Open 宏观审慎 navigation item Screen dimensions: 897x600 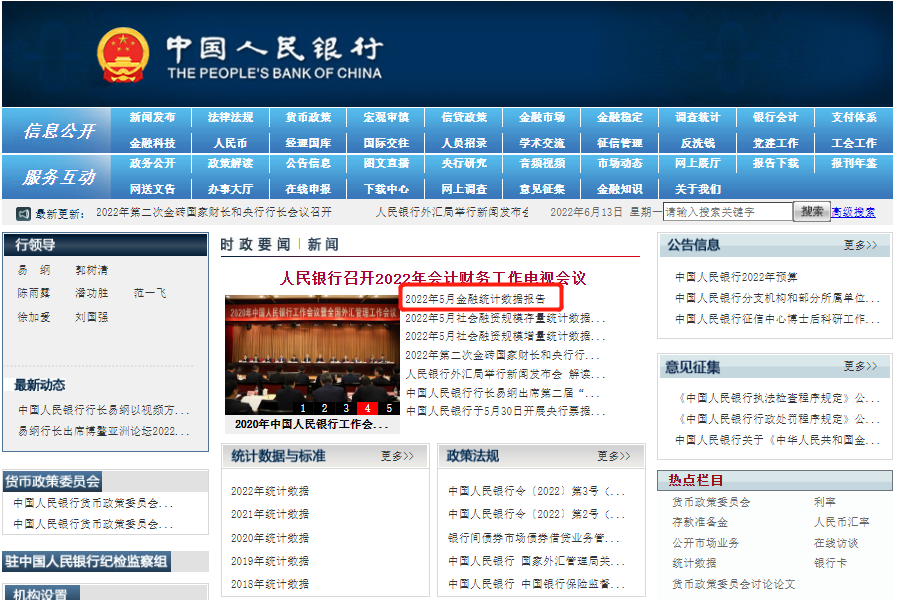386,117
